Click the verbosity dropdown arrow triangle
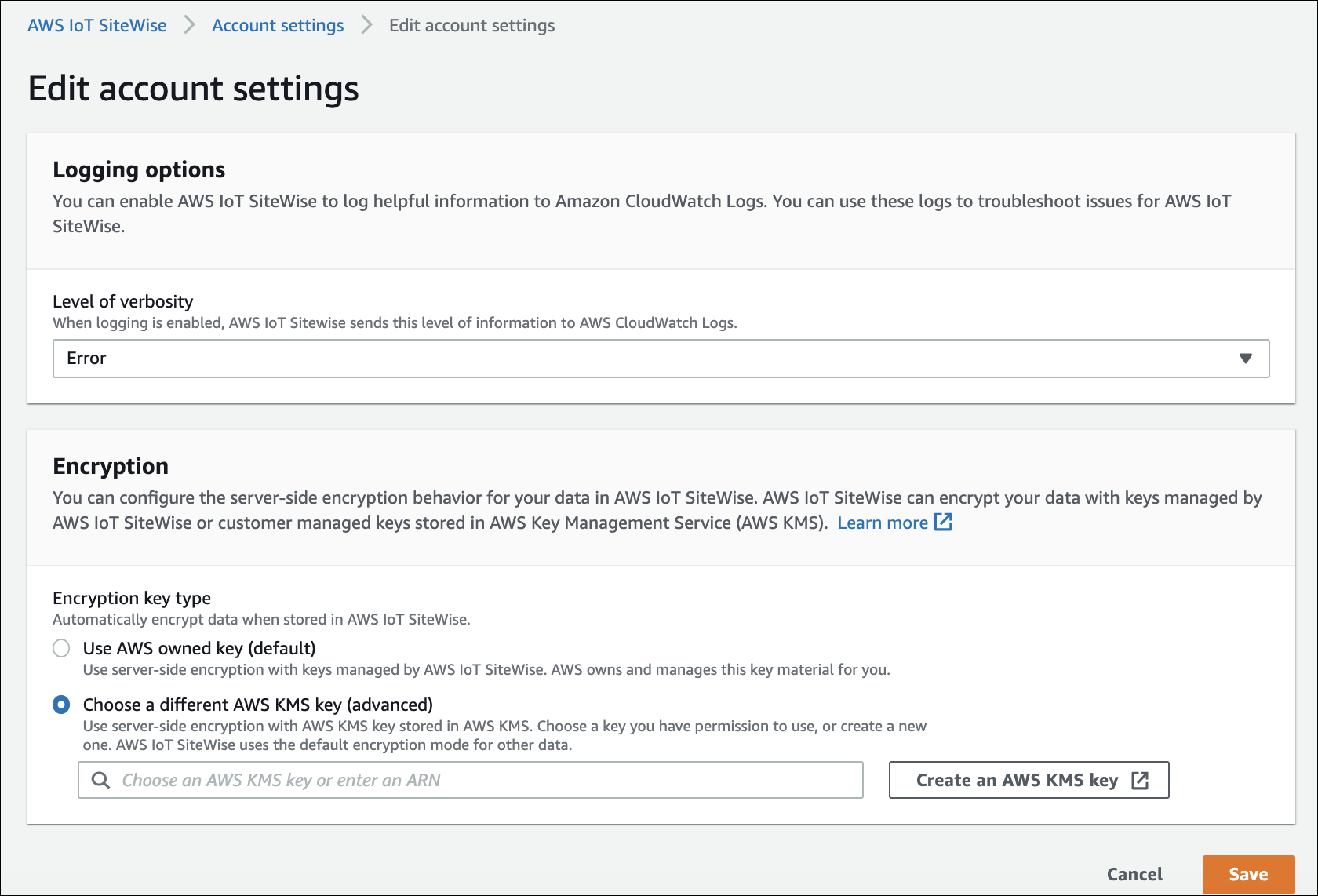 click(x=1245, y=359)
